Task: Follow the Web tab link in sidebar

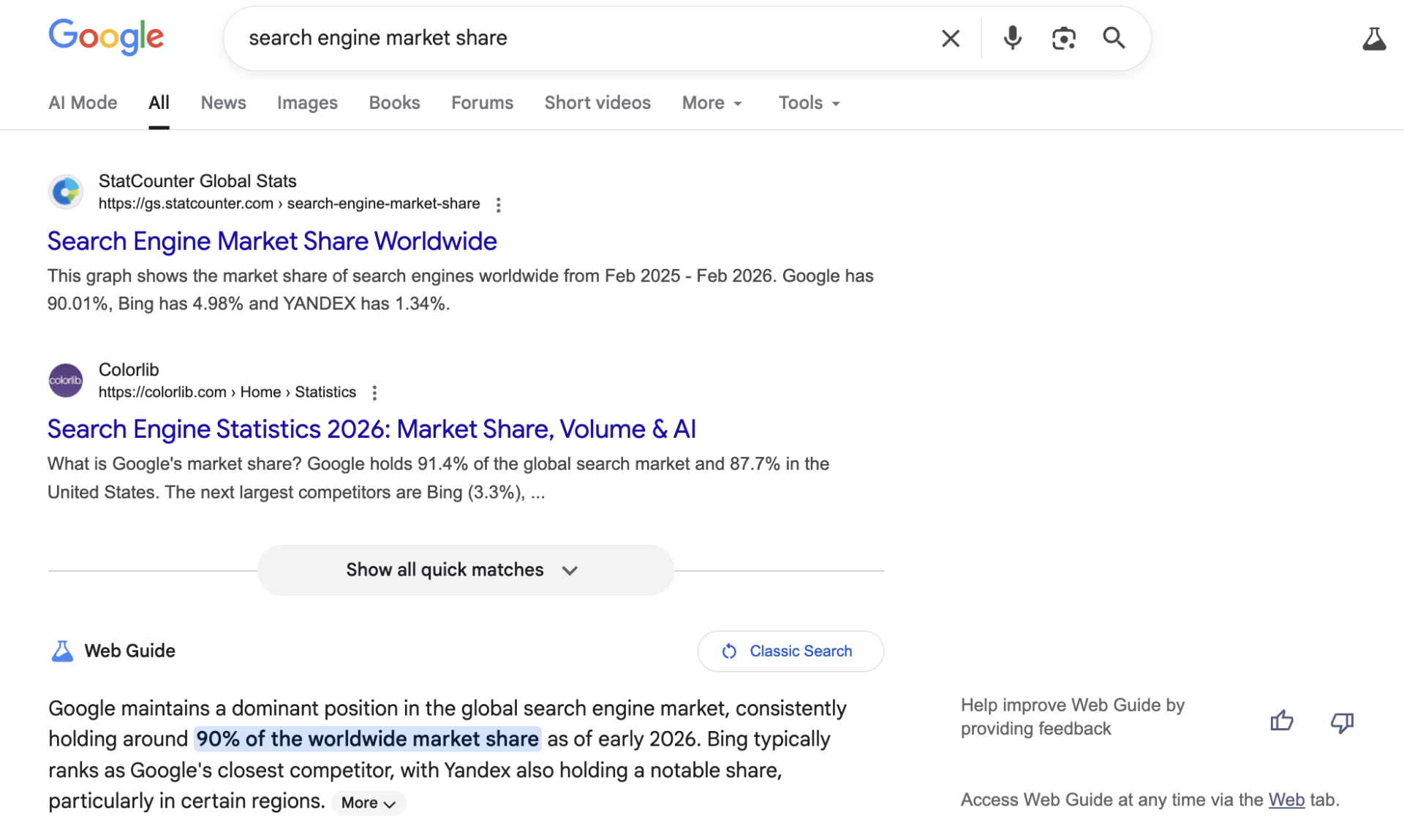Action: 1286,800
